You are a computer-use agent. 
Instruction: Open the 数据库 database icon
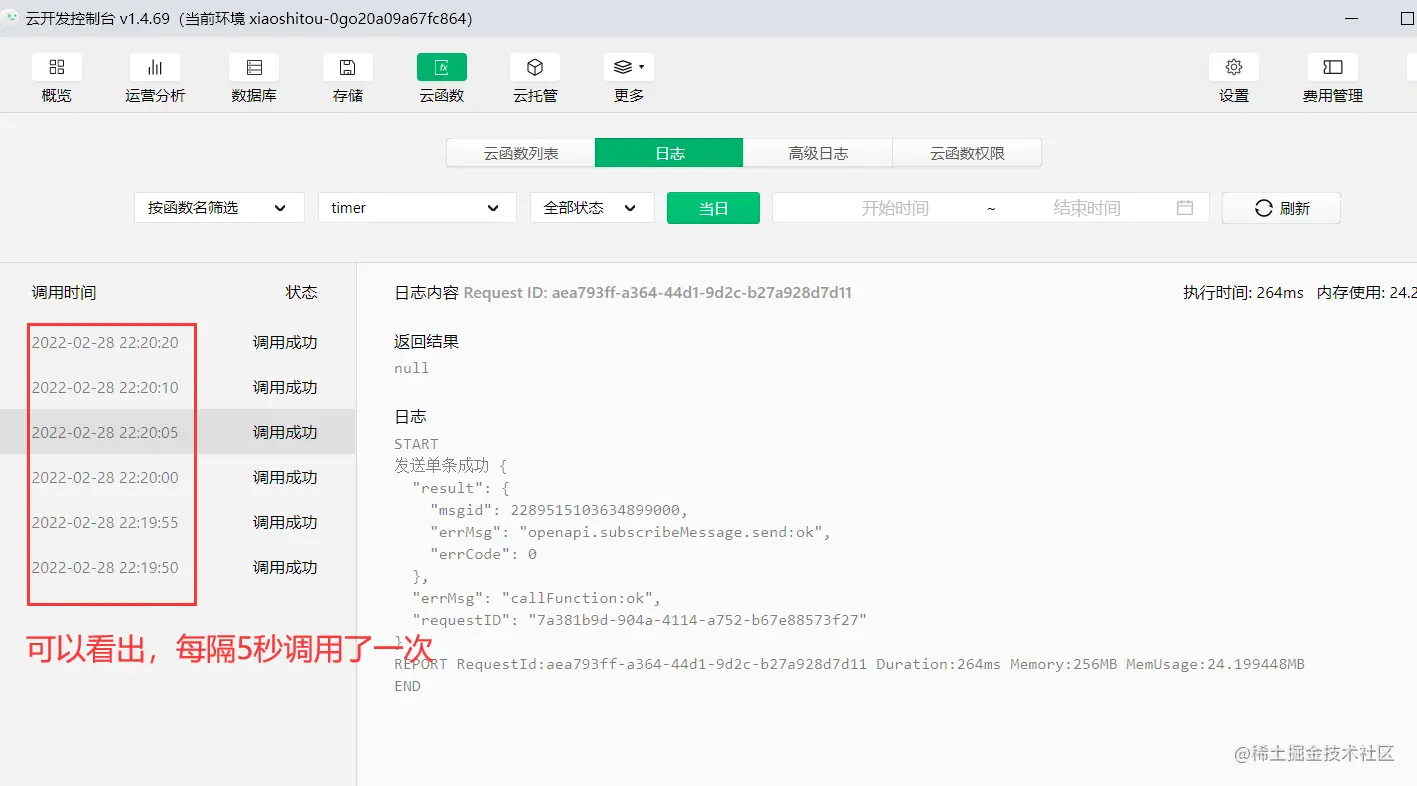point(254,67)
